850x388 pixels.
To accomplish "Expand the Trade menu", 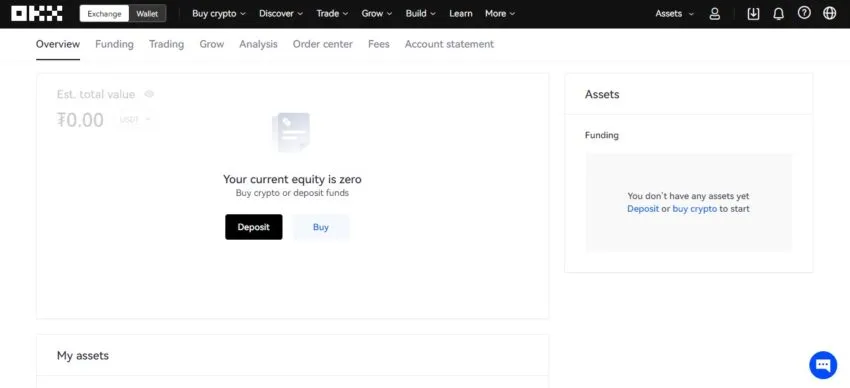I will click(331, 14).
